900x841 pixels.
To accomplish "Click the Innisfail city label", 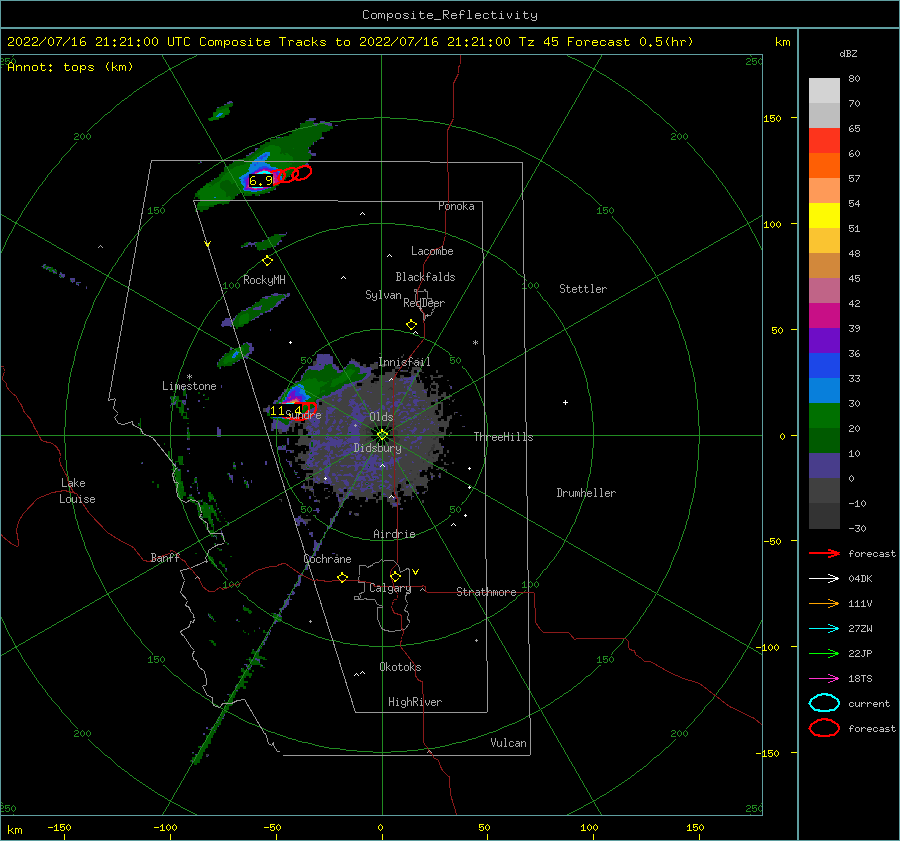I will (x=404, y=362).
